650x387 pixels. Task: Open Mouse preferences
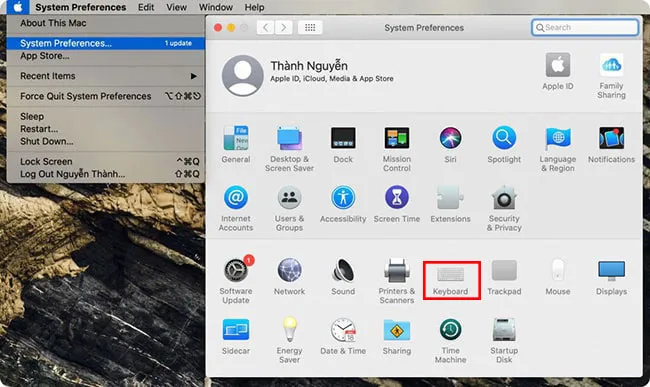pos(558,277)
